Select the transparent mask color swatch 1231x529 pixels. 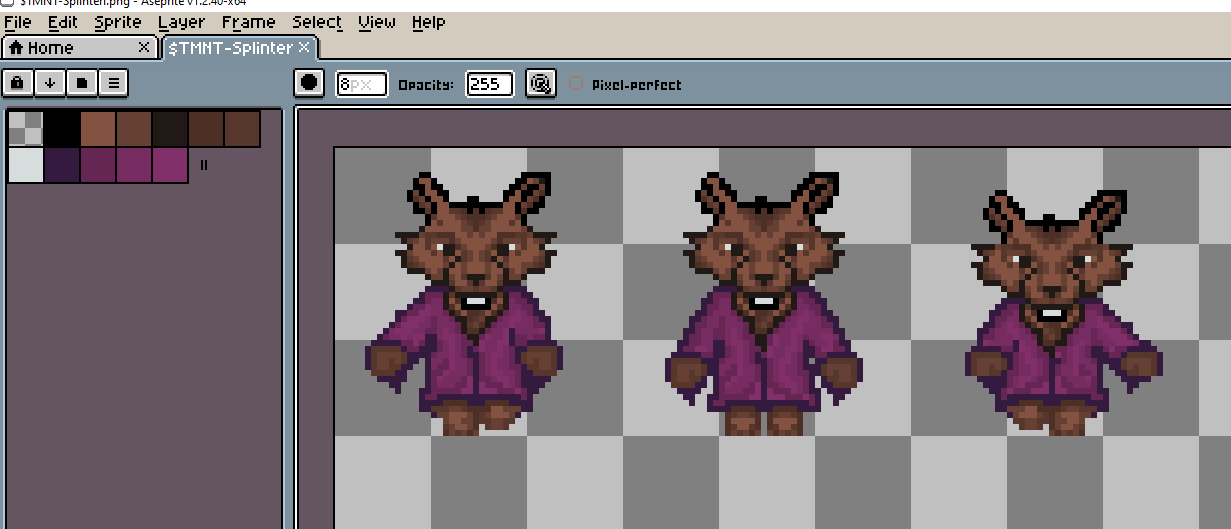point(25,128)
